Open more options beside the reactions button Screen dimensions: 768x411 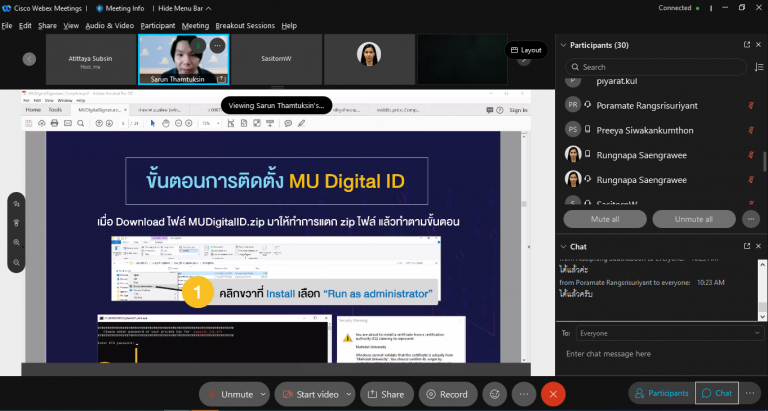pos(524,394)
